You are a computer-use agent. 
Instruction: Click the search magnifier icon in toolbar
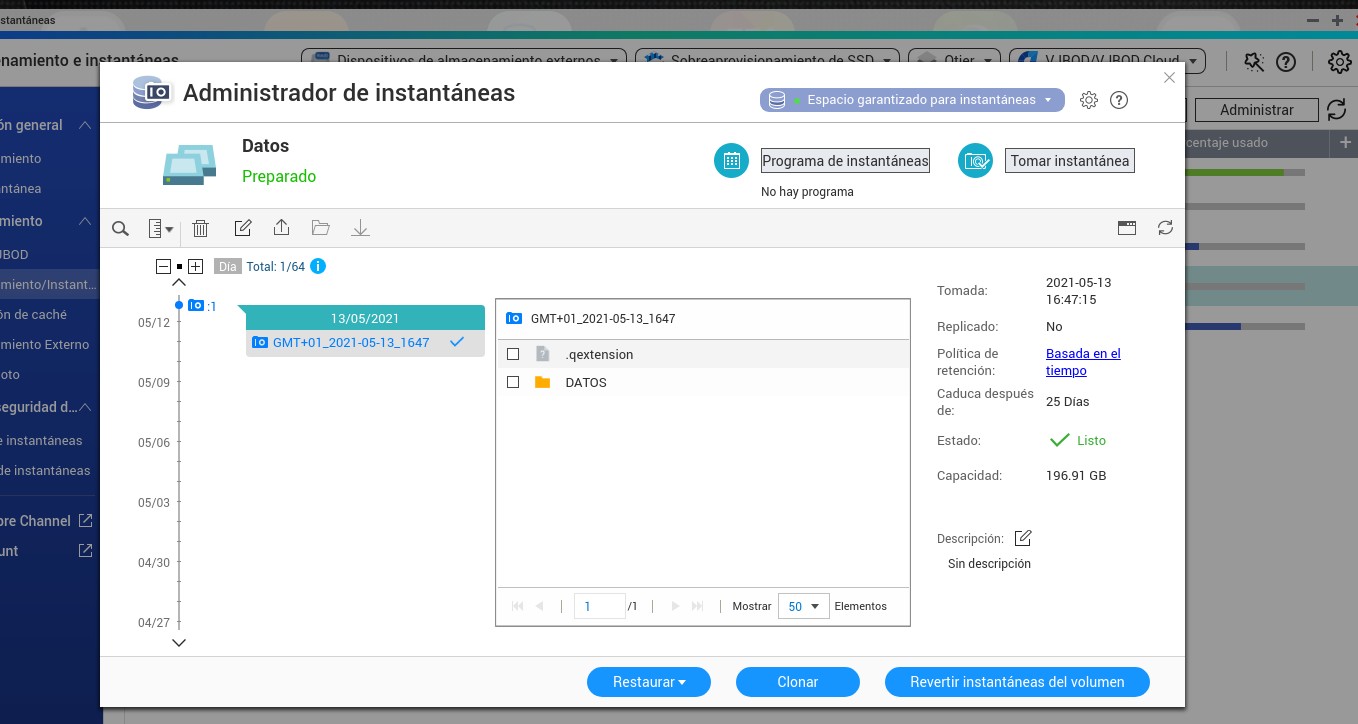[x=120, y=229]
